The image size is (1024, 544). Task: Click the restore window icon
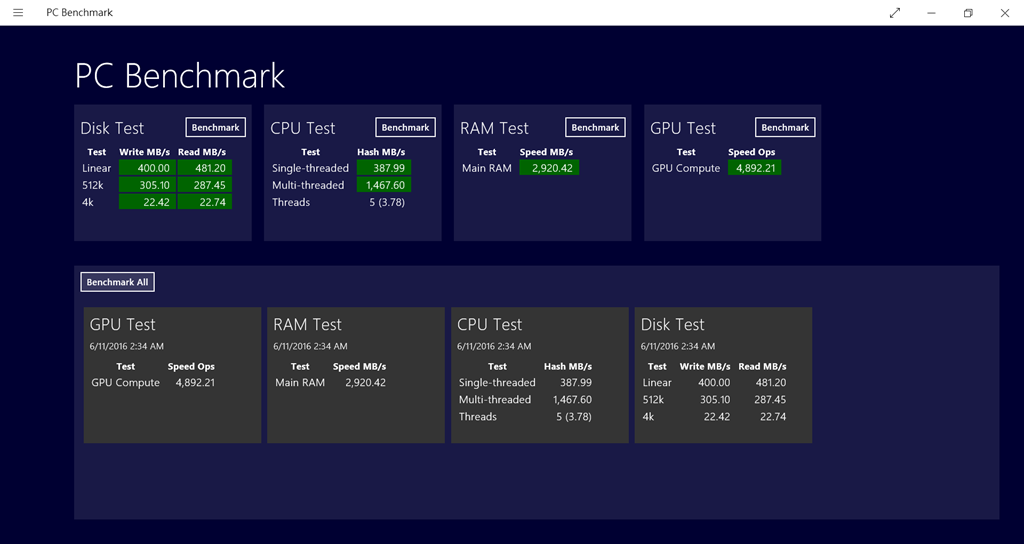tap(968, 13)
